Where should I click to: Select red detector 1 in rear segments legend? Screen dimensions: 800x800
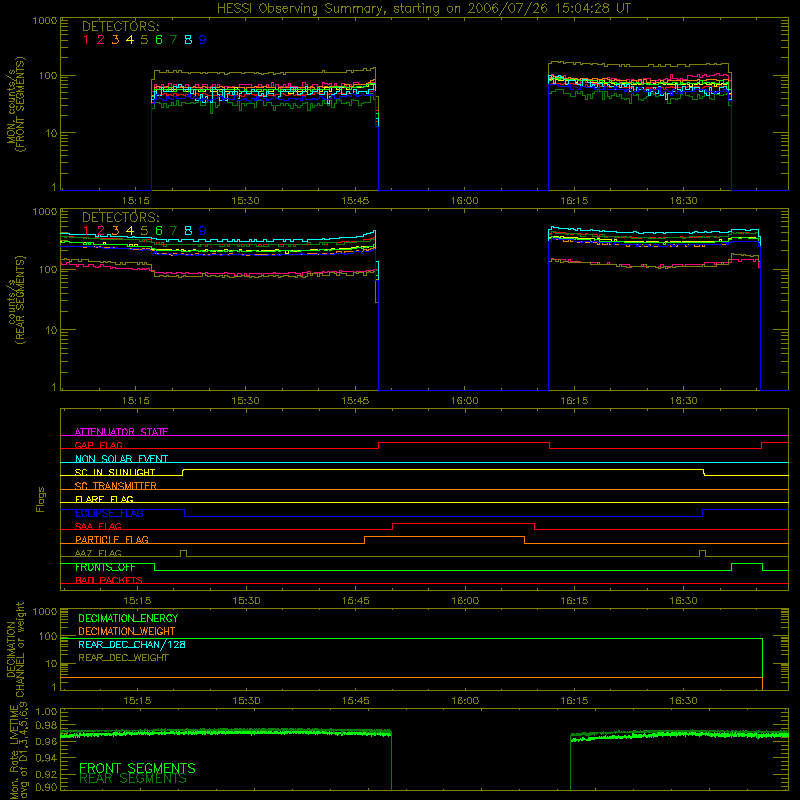click(86, 231)
